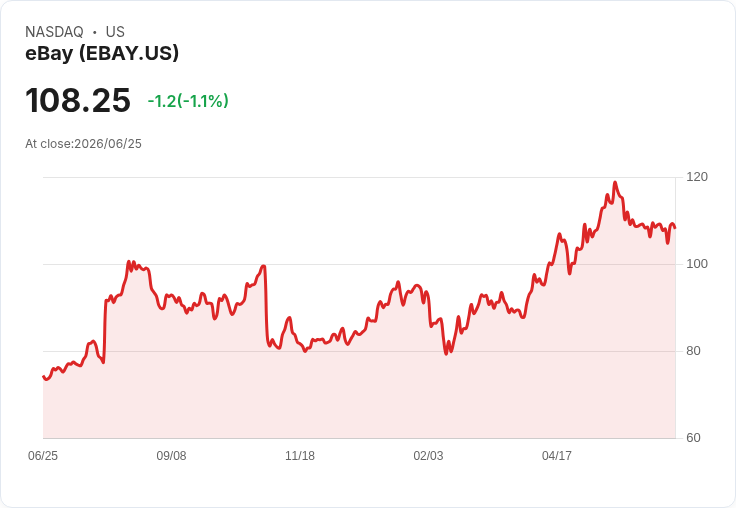Click the At close:2026/06/25 timestamp

click(x=83, y=144)
